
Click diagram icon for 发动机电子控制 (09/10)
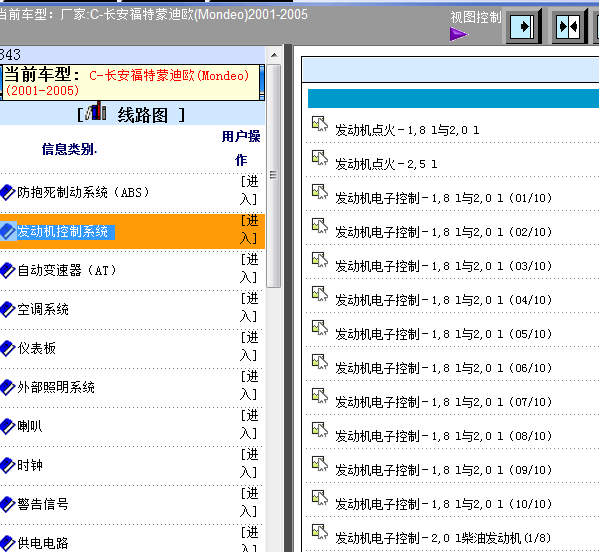pyautogui.click(x=320, y=464)
